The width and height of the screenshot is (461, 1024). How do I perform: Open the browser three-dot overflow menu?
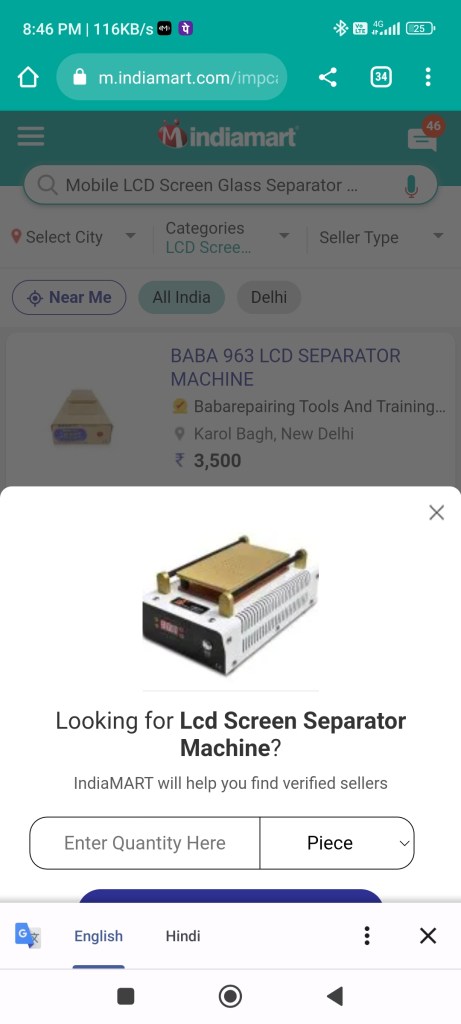tap(428, 77)
